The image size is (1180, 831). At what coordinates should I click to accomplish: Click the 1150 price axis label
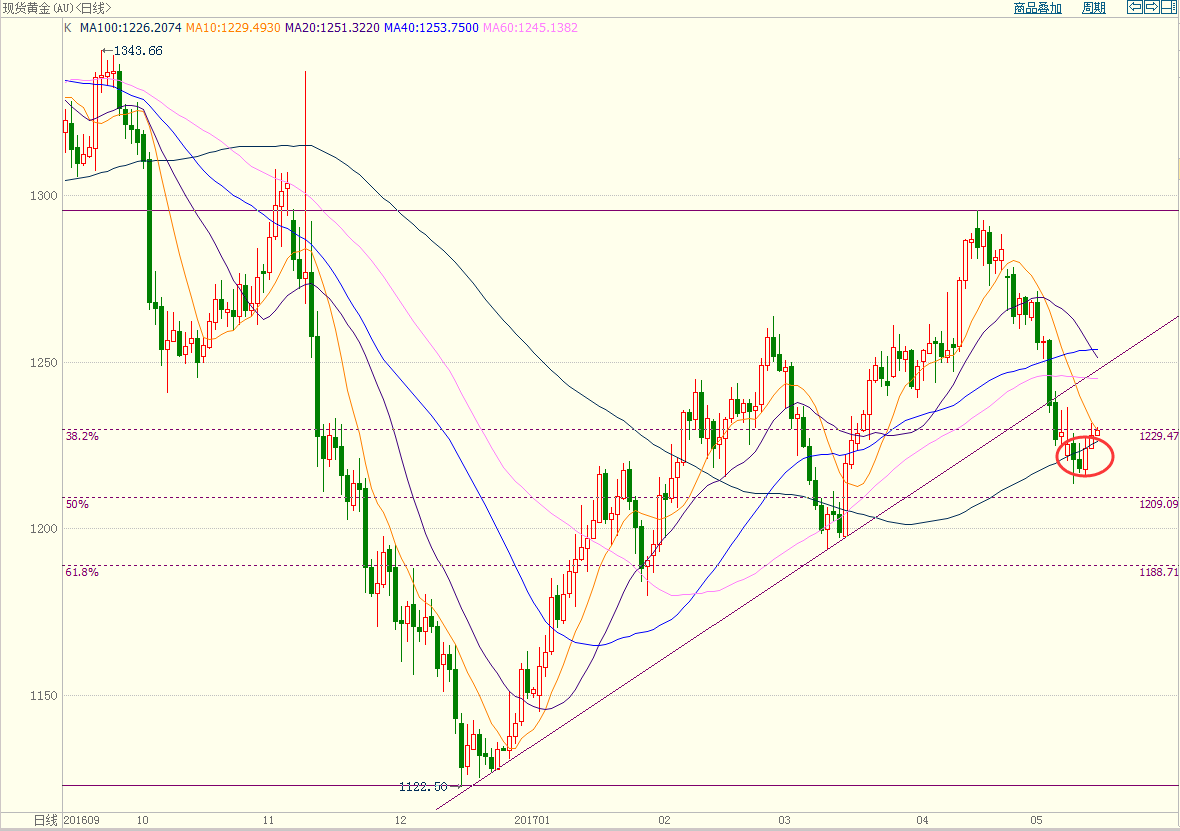pos(44,696)
